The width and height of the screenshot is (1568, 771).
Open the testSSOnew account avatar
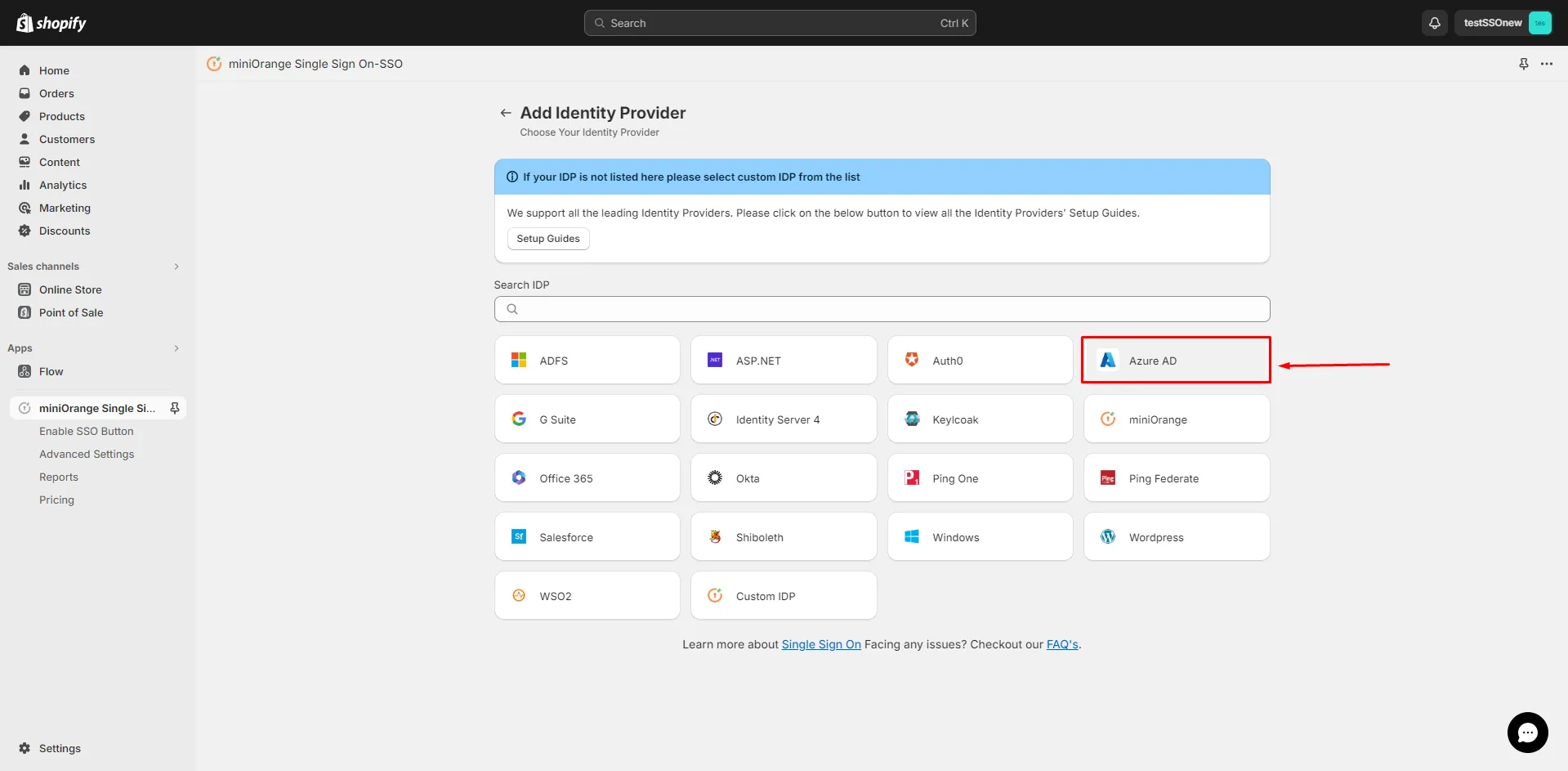click(x=1540, y=23)
